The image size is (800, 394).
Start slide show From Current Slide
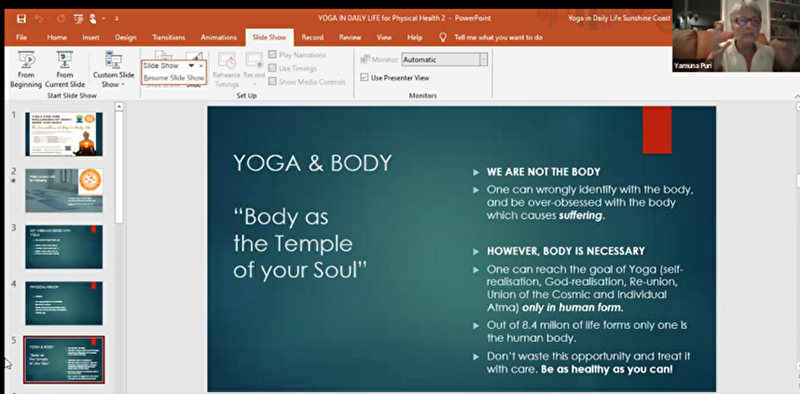tap(65, 69)
